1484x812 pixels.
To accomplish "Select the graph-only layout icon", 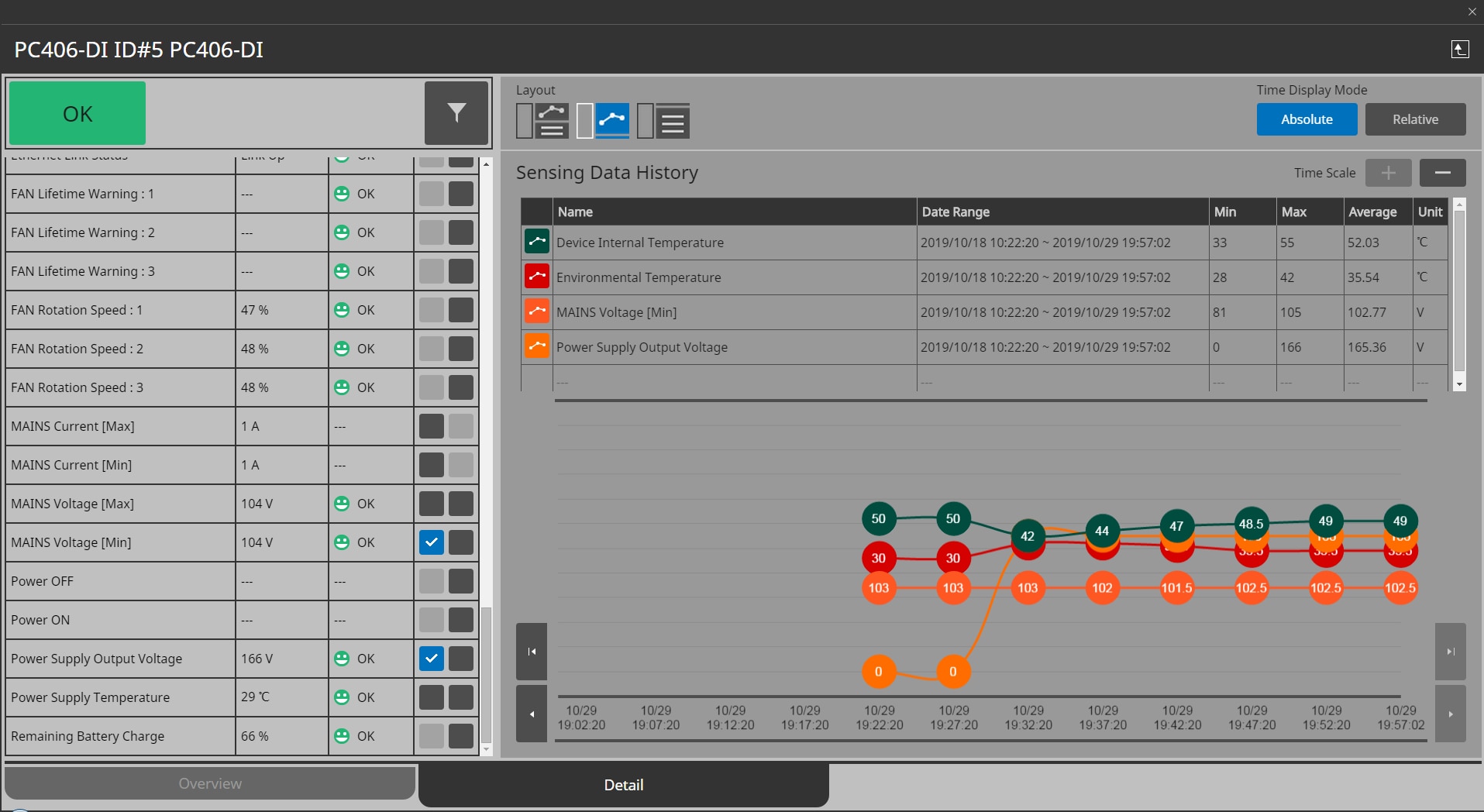I will coord(603,121).
